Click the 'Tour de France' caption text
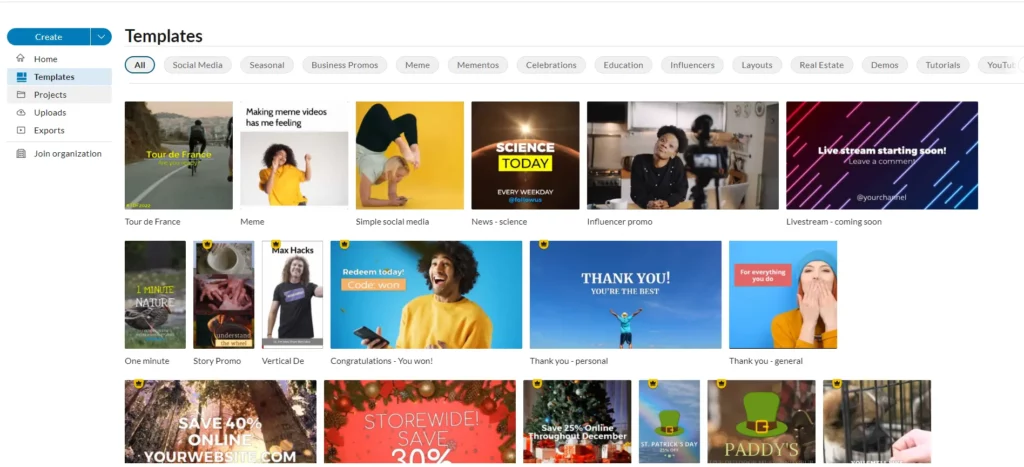 tap(152, 222)
